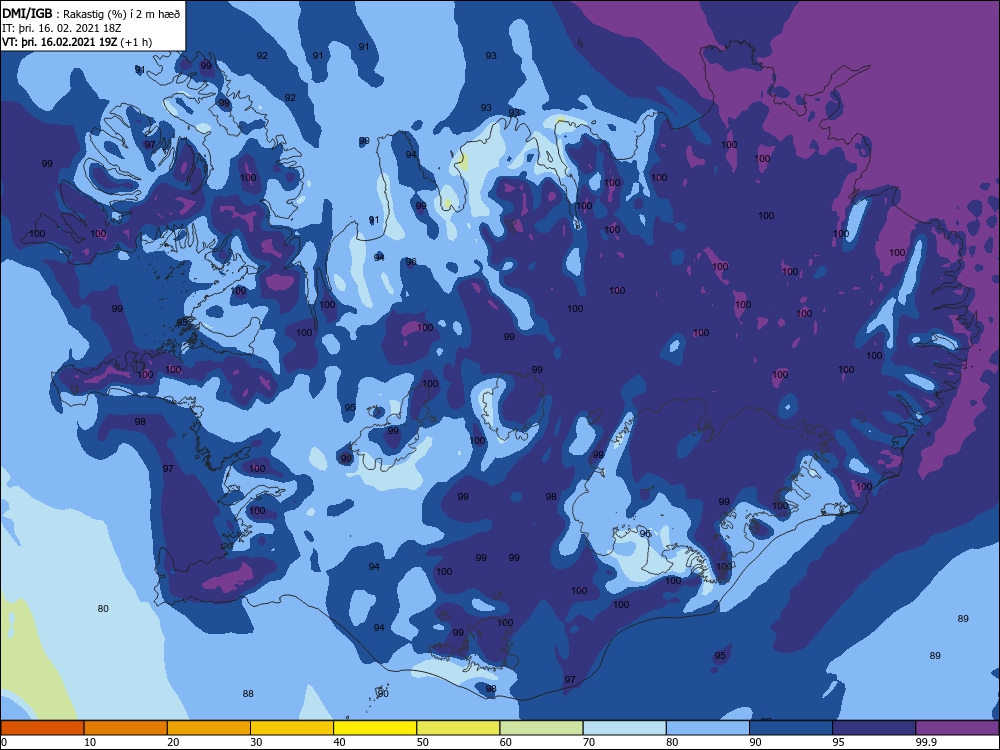
Task: Click the pale yellow 50–60 legend swatch
Action: [459, 728]
